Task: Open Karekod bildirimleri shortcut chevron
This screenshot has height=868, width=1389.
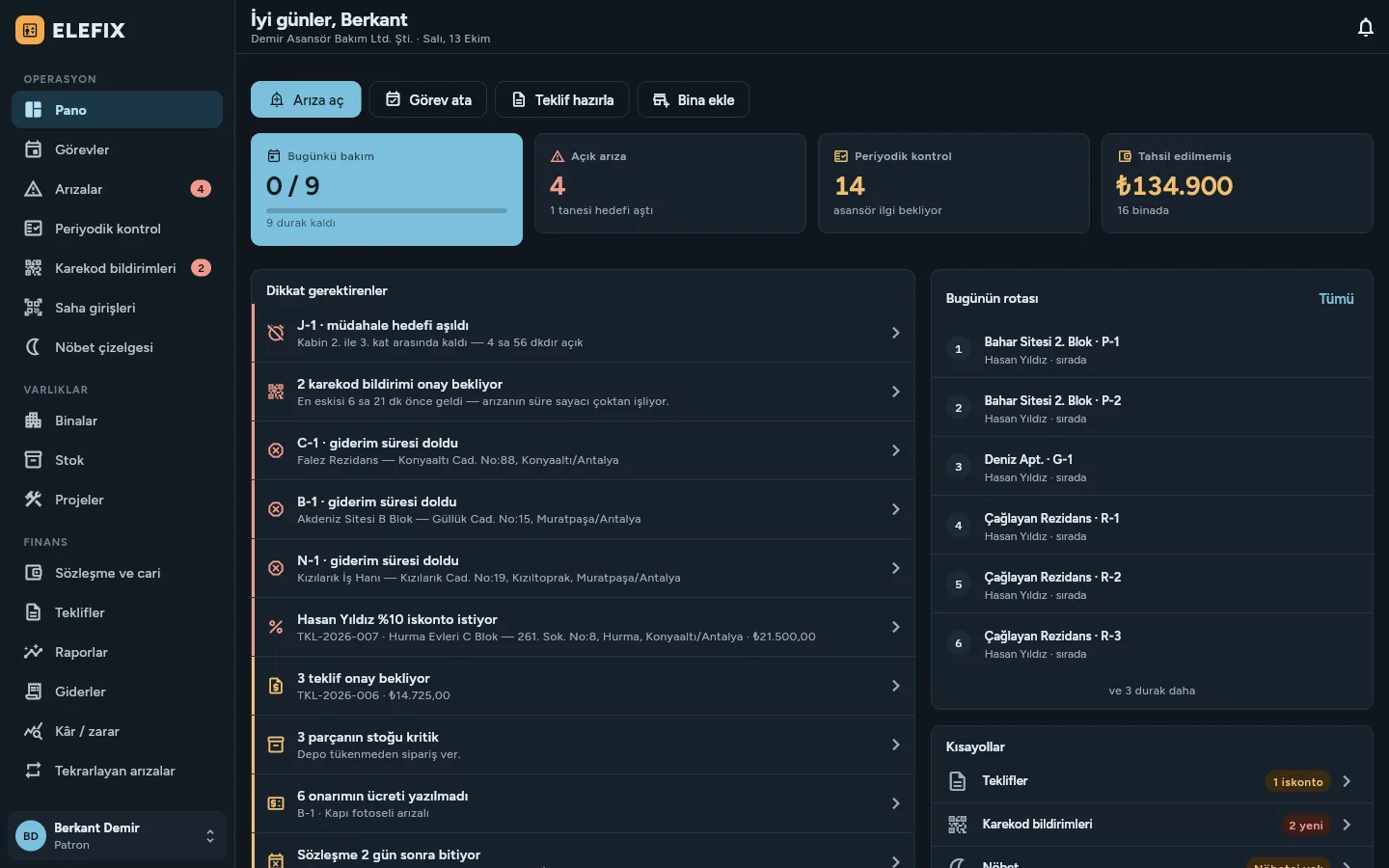Action: pos(1347,825)
